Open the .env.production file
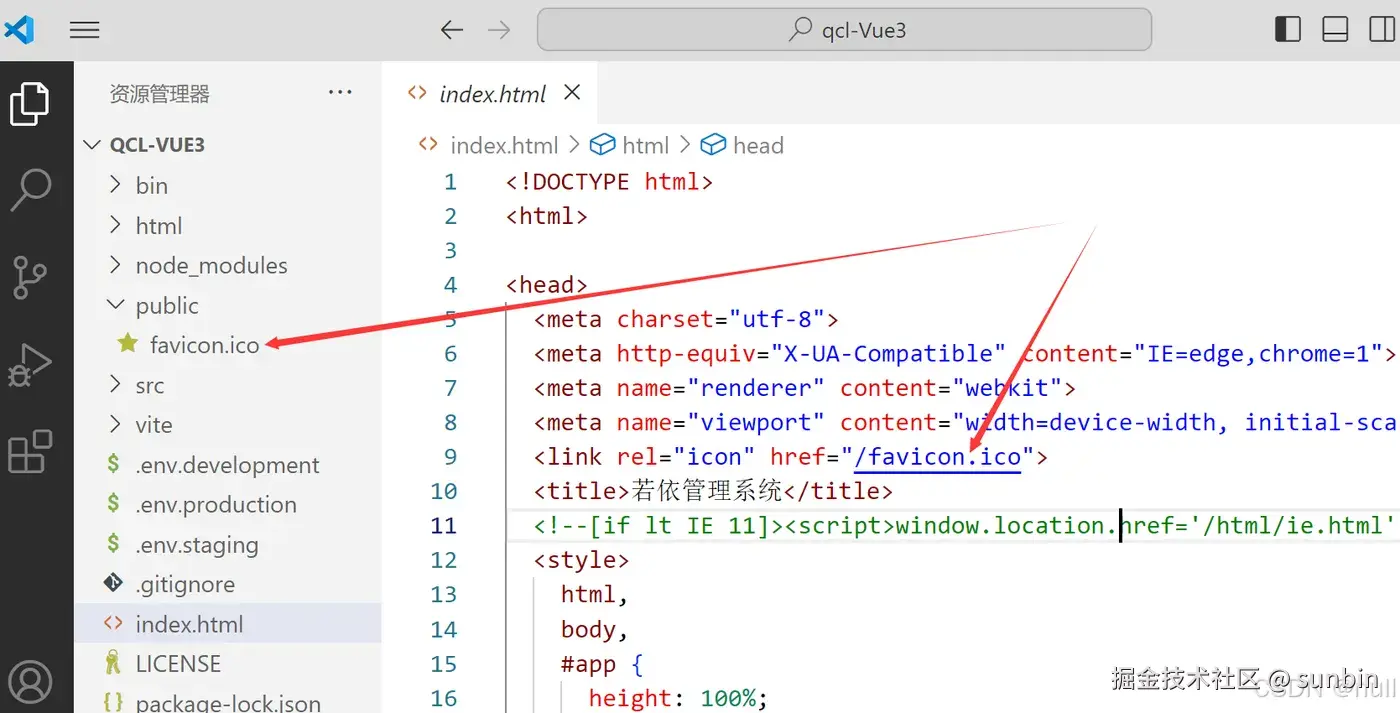The height and width of the screenshot is (713, 1400). pos(228,505)
